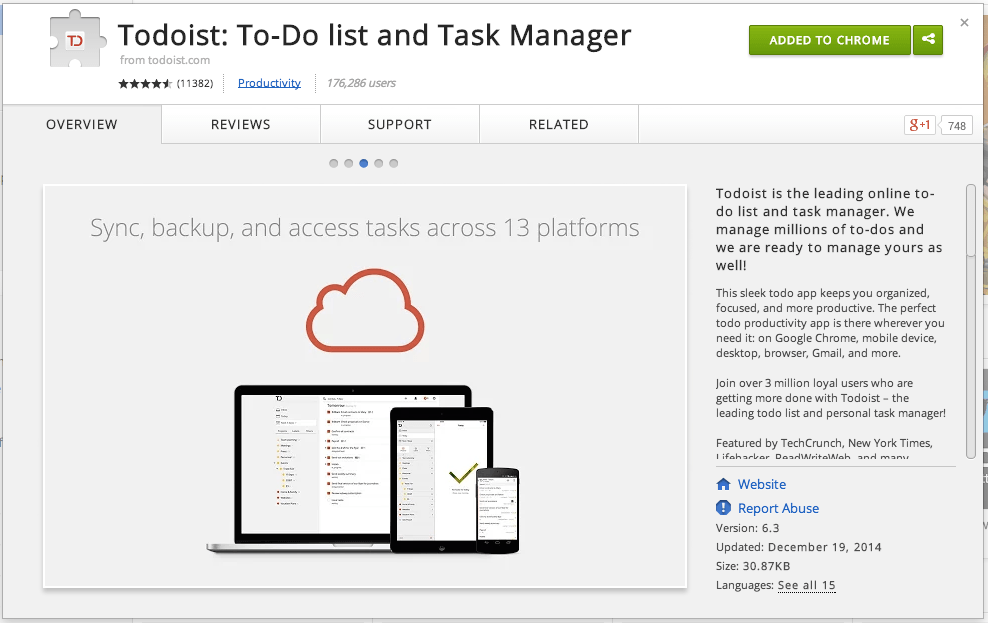Open the Productivity category link
Screen dimensions: 988x623
[x=269, y=83]
